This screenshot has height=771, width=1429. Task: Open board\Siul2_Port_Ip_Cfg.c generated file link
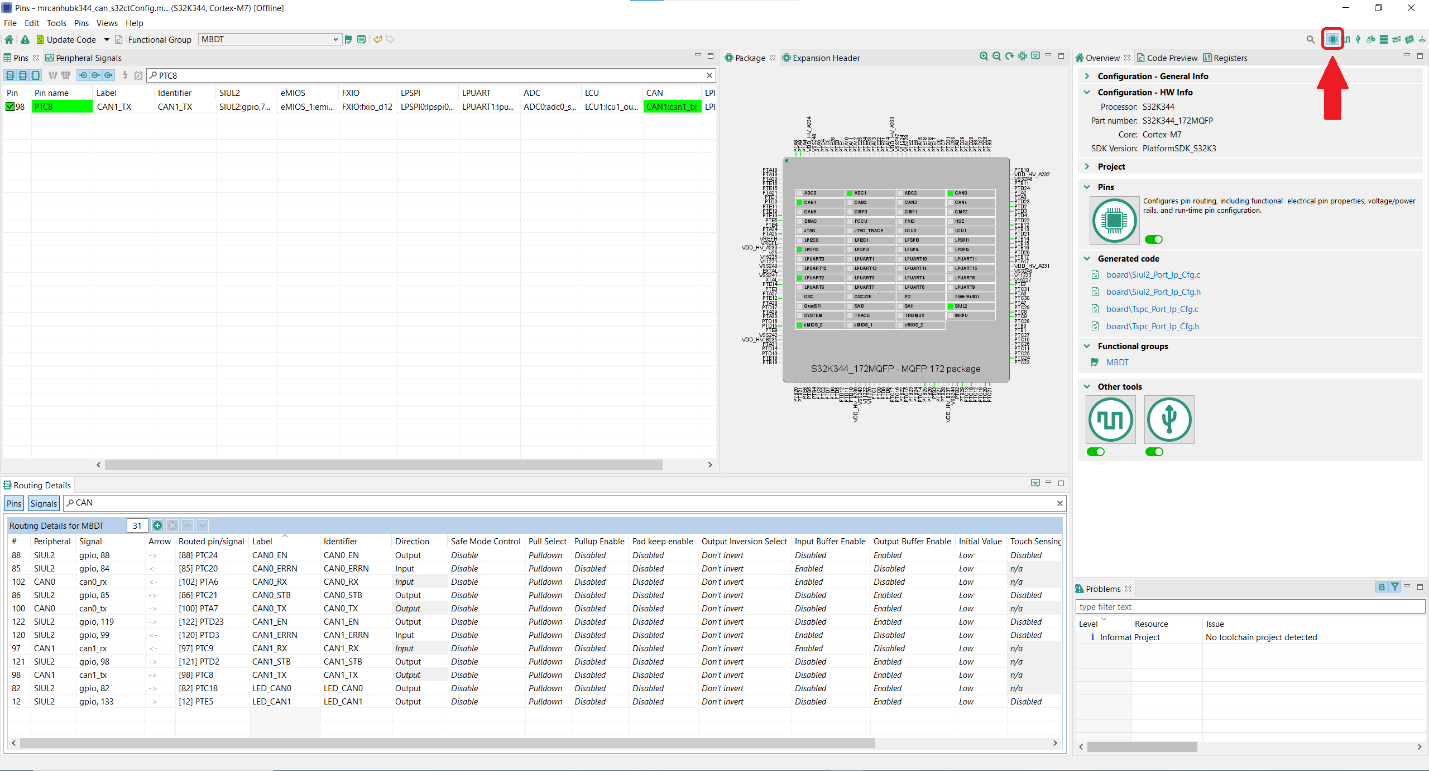click(x=1152, y=275)
